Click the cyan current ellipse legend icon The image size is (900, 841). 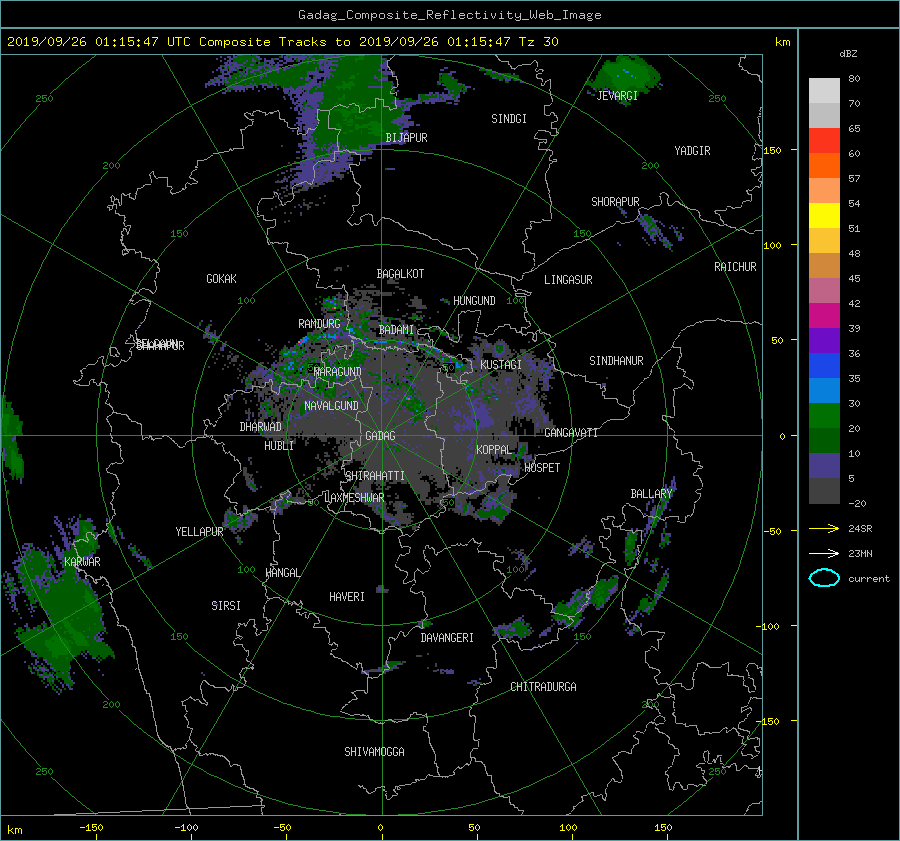point(824,578)
